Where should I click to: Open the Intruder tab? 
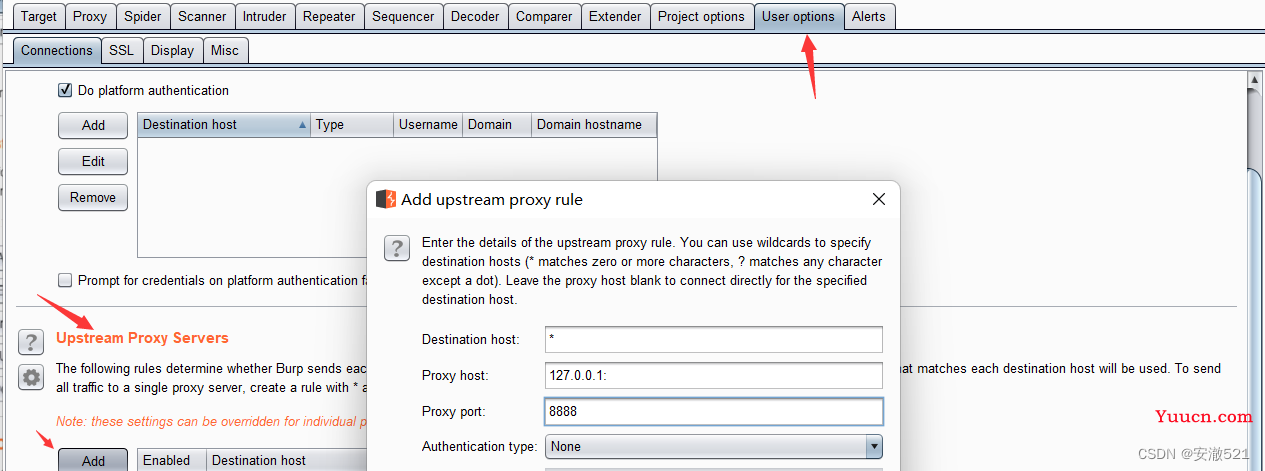(x=265, y=16)
